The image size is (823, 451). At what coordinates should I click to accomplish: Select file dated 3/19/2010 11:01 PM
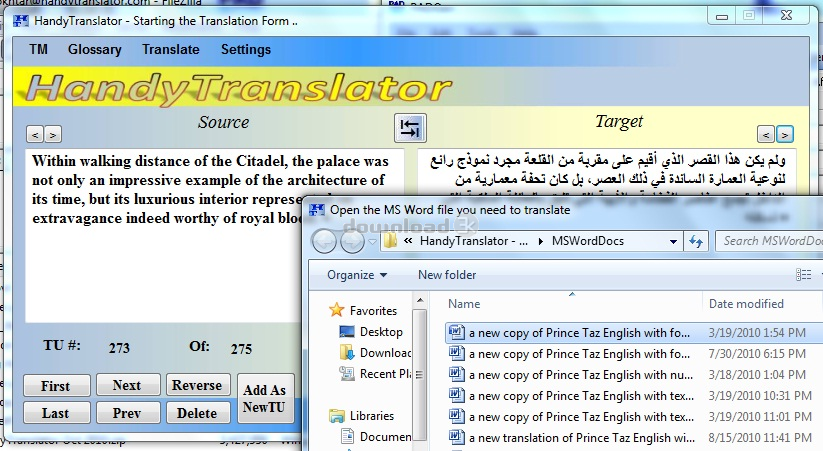pyautogui.click(x=632, y=417)
